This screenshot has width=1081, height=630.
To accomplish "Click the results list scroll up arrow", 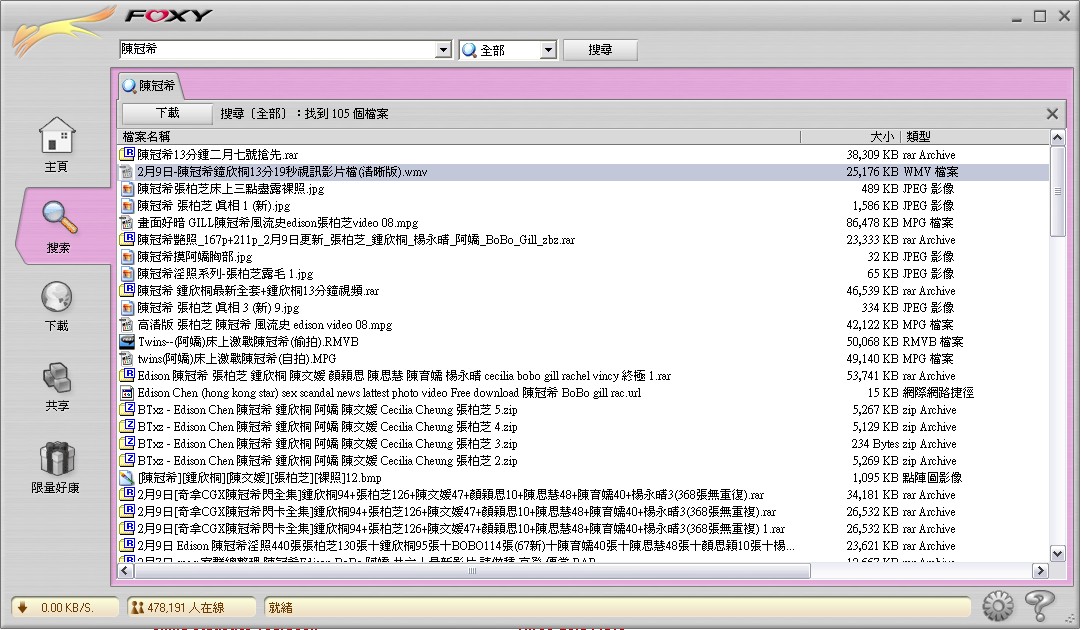I will click(1058, 138).
